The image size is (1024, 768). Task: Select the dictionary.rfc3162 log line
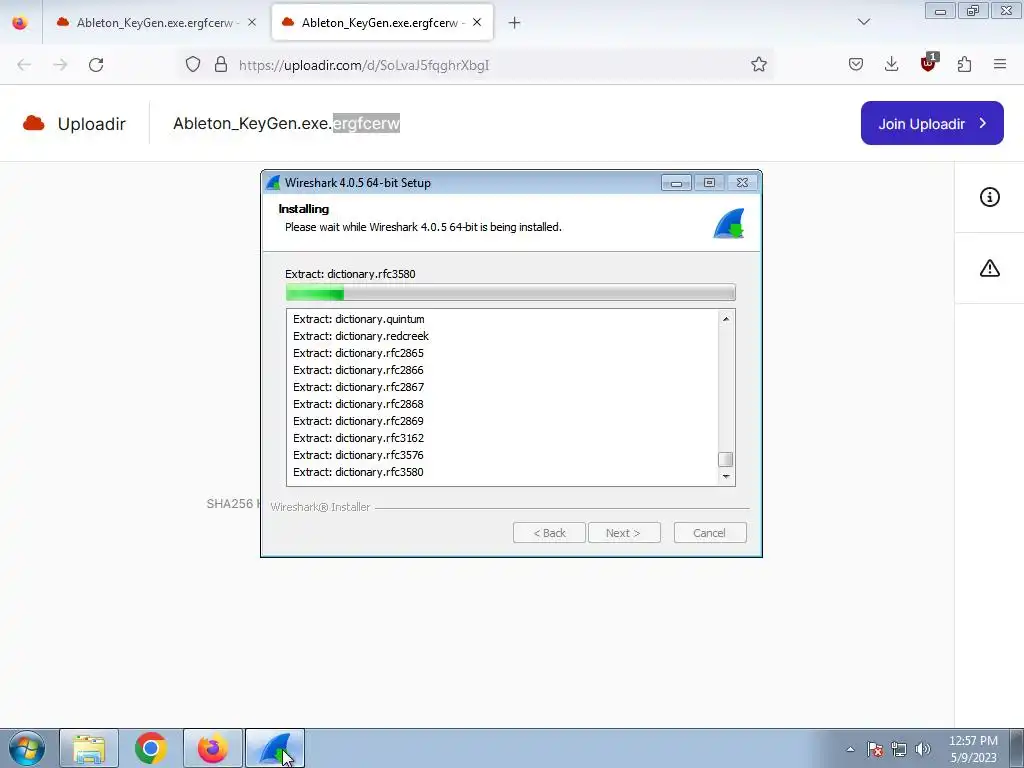coord(358,438)
